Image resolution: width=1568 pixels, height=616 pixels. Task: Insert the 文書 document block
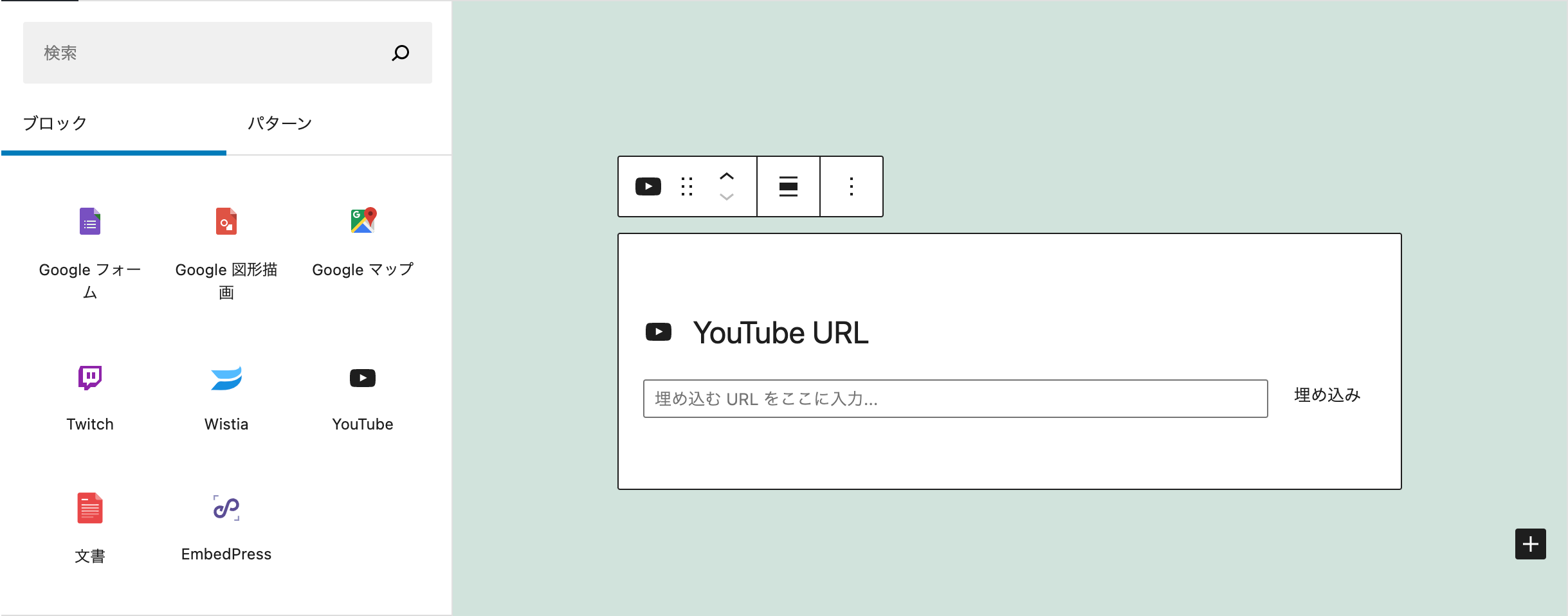tap(90, 529)
